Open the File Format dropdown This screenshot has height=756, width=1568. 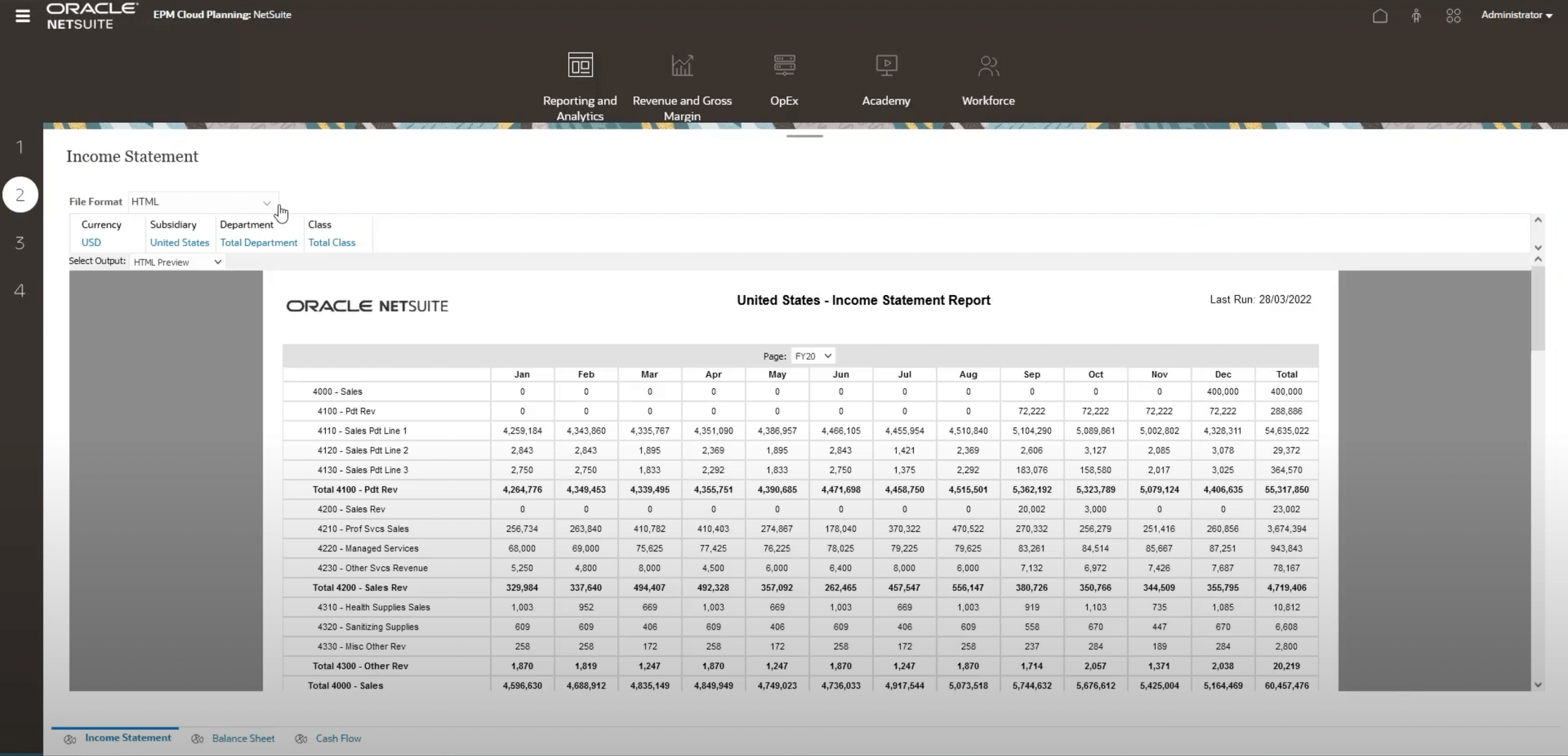click(x=202, y=202)
